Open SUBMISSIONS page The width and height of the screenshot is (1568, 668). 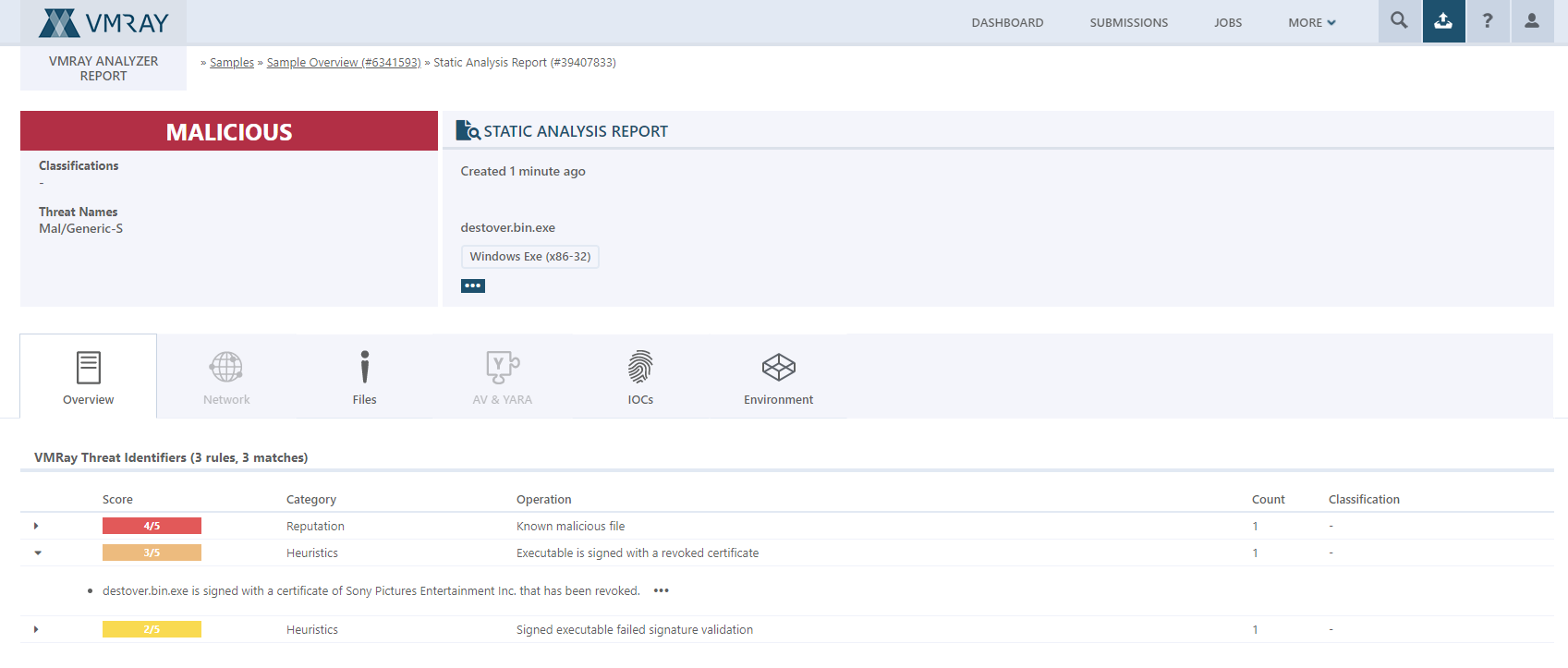[x=1128, y=22]
